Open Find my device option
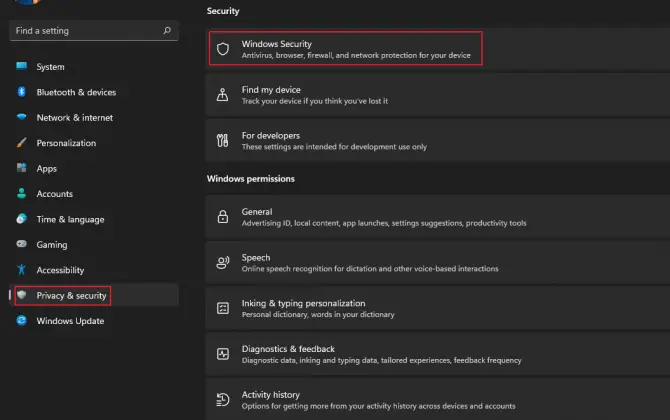 click(438, 94)
